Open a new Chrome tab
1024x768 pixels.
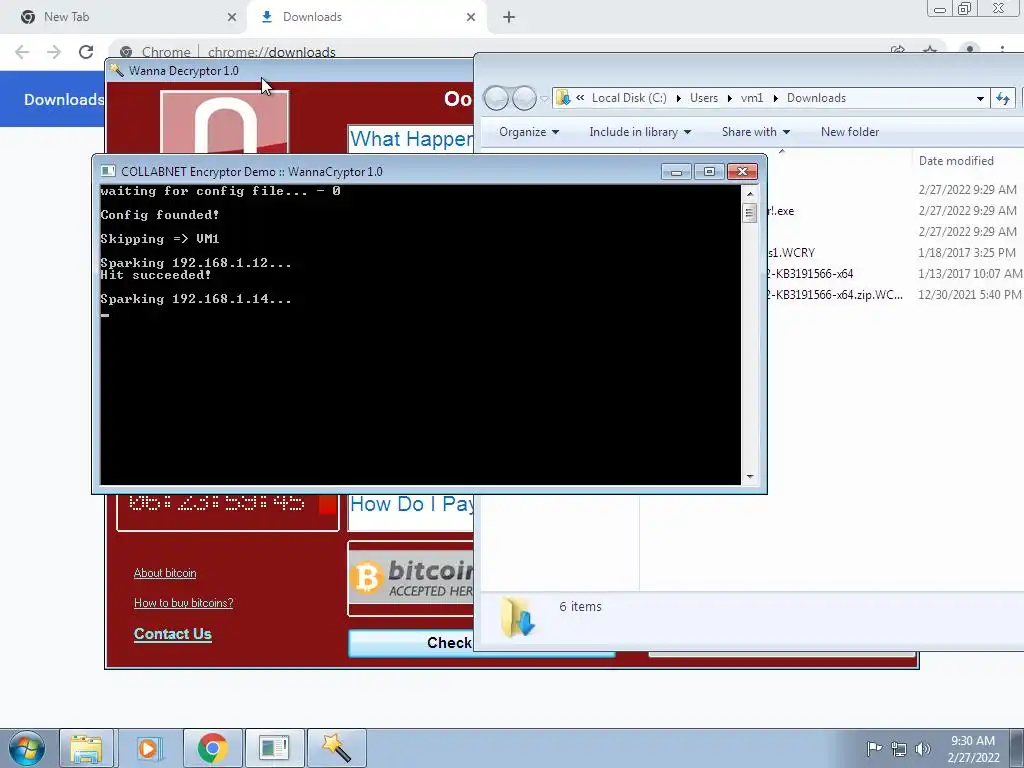(509, 18)
